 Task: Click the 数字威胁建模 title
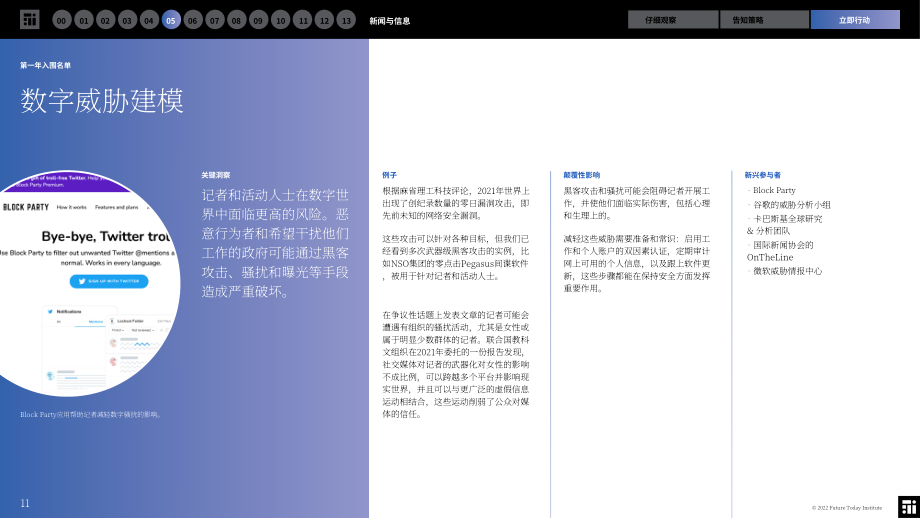coord(102,100)
